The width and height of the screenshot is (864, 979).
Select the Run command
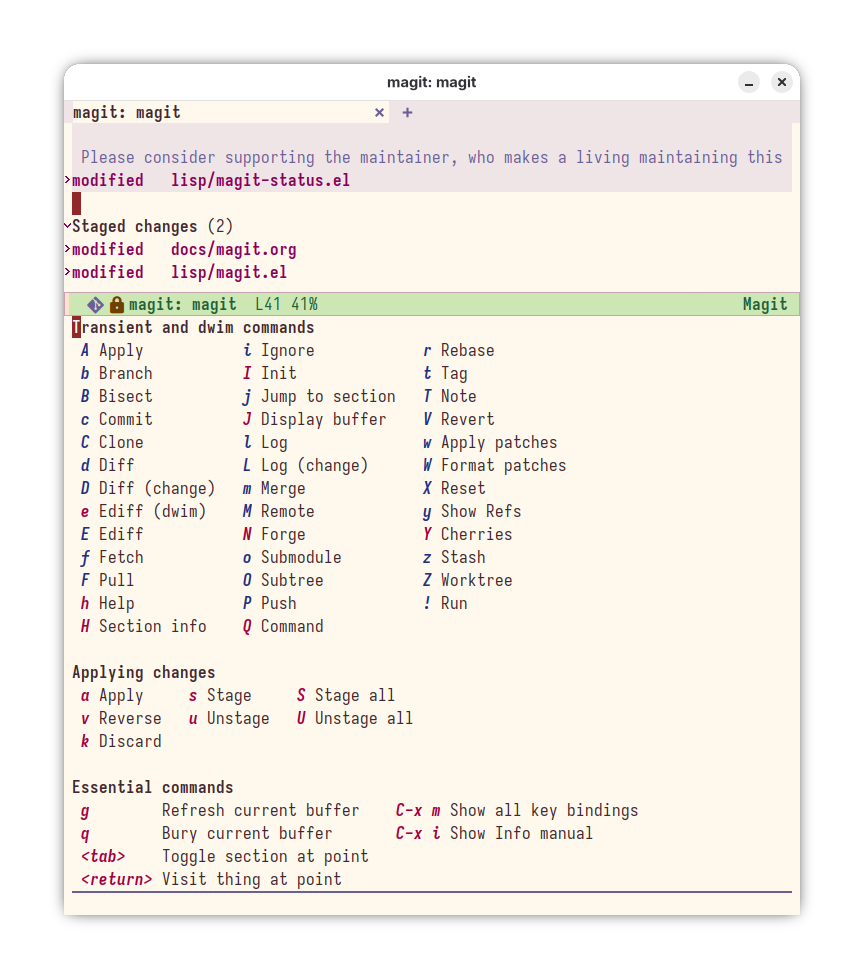(445, 604)
